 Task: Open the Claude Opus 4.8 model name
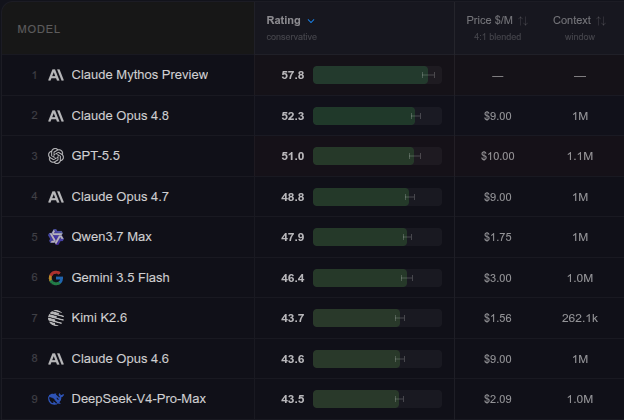(120, 116)
